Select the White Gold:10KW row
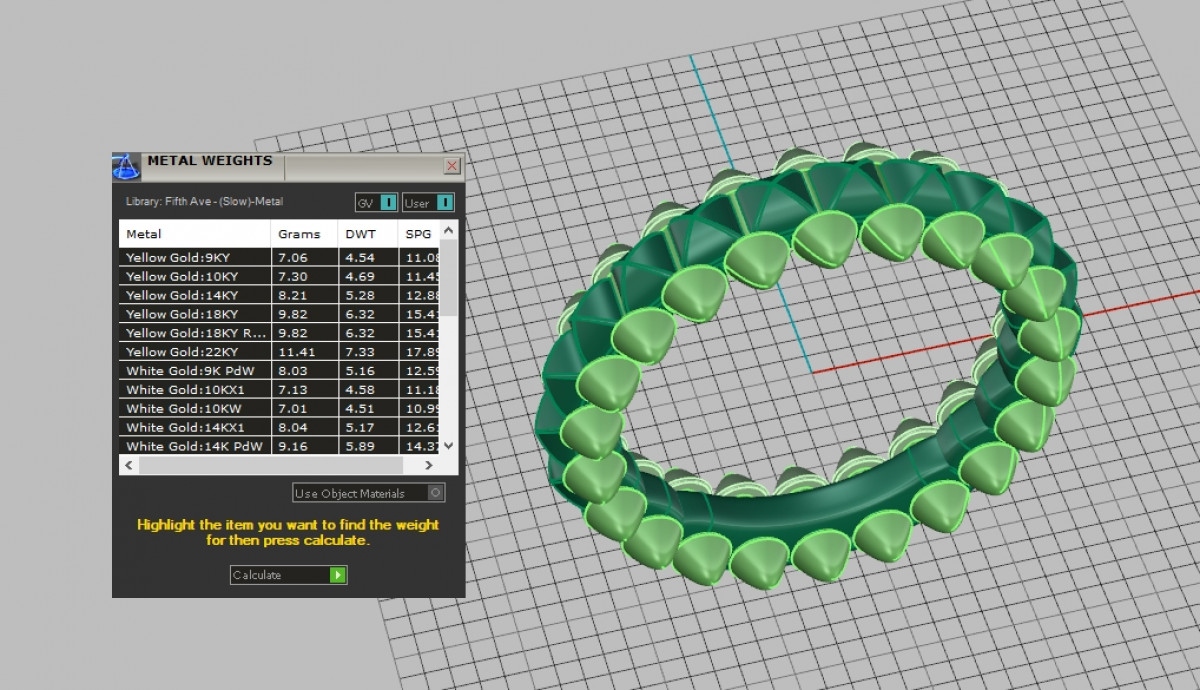This screenshot has width=1200, height=690. coord(195,409)
